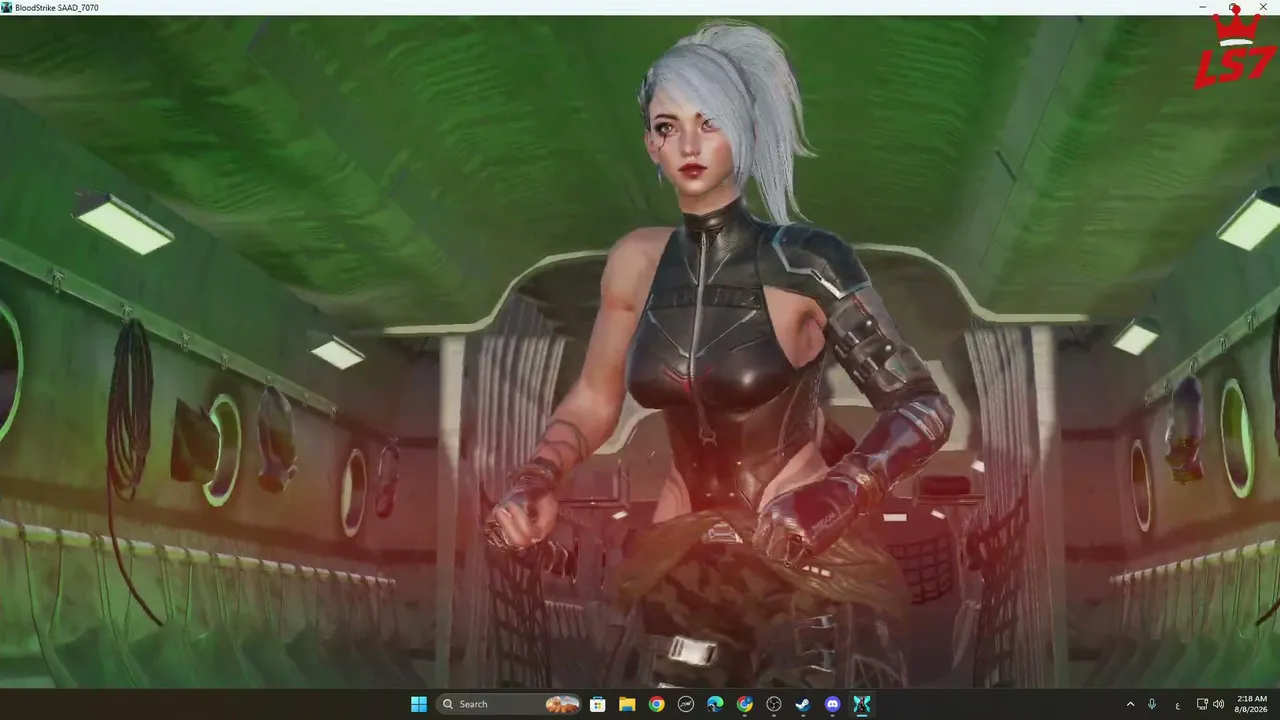Screen dimensions: 1280x720
Task: Expand the hidden system tray icons
Action: (1131, 704)
